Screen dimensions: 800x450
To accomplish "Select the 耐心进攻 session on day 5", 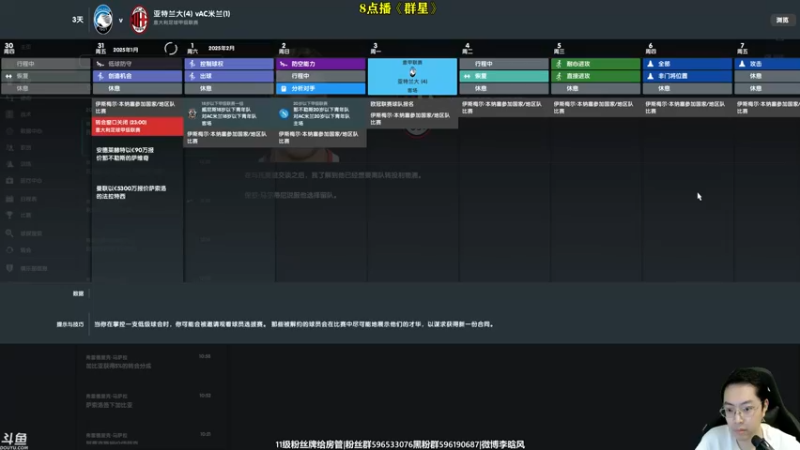I will pyautogui.click(x=596, y=64).
